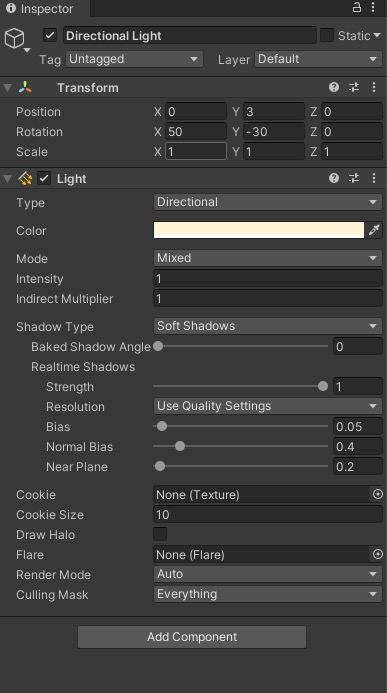Open the Shadow Type dropdown

(268, 326)
